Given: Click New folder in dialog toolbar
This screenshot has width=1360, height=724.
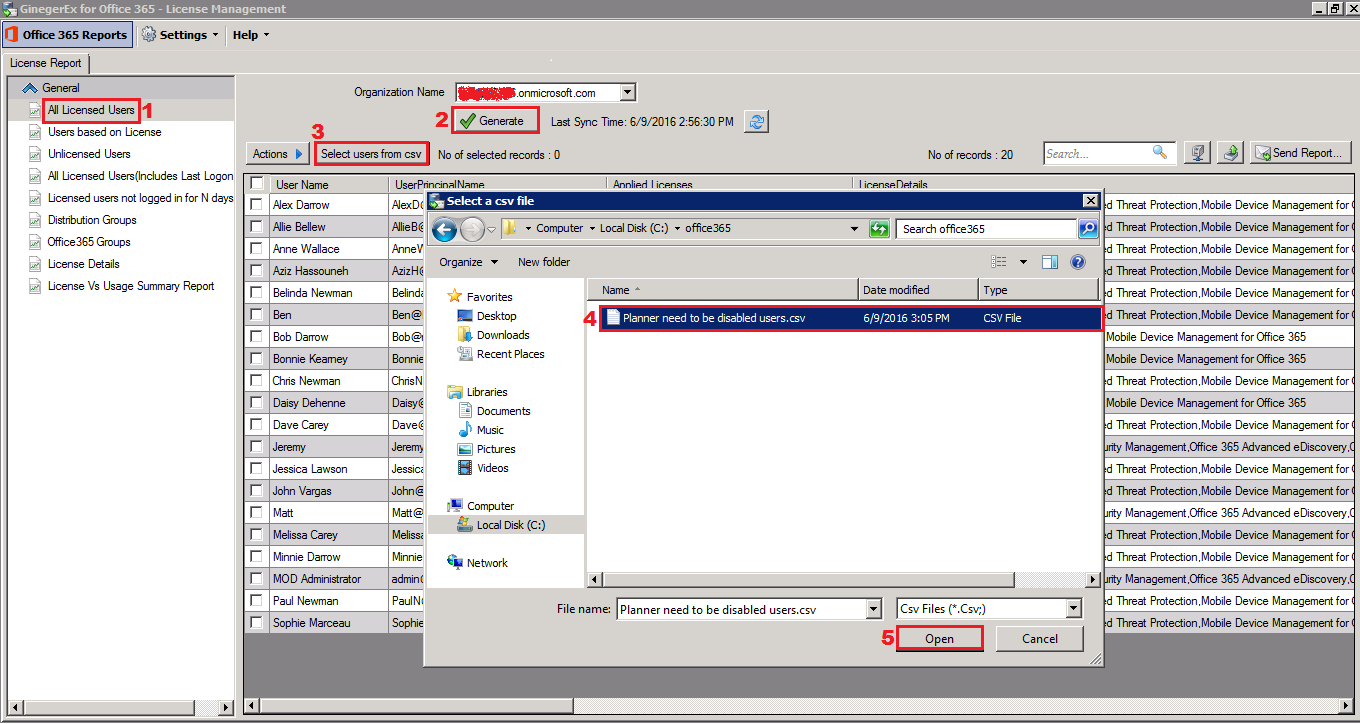Looking at the screenshot, I should (544, 262).
